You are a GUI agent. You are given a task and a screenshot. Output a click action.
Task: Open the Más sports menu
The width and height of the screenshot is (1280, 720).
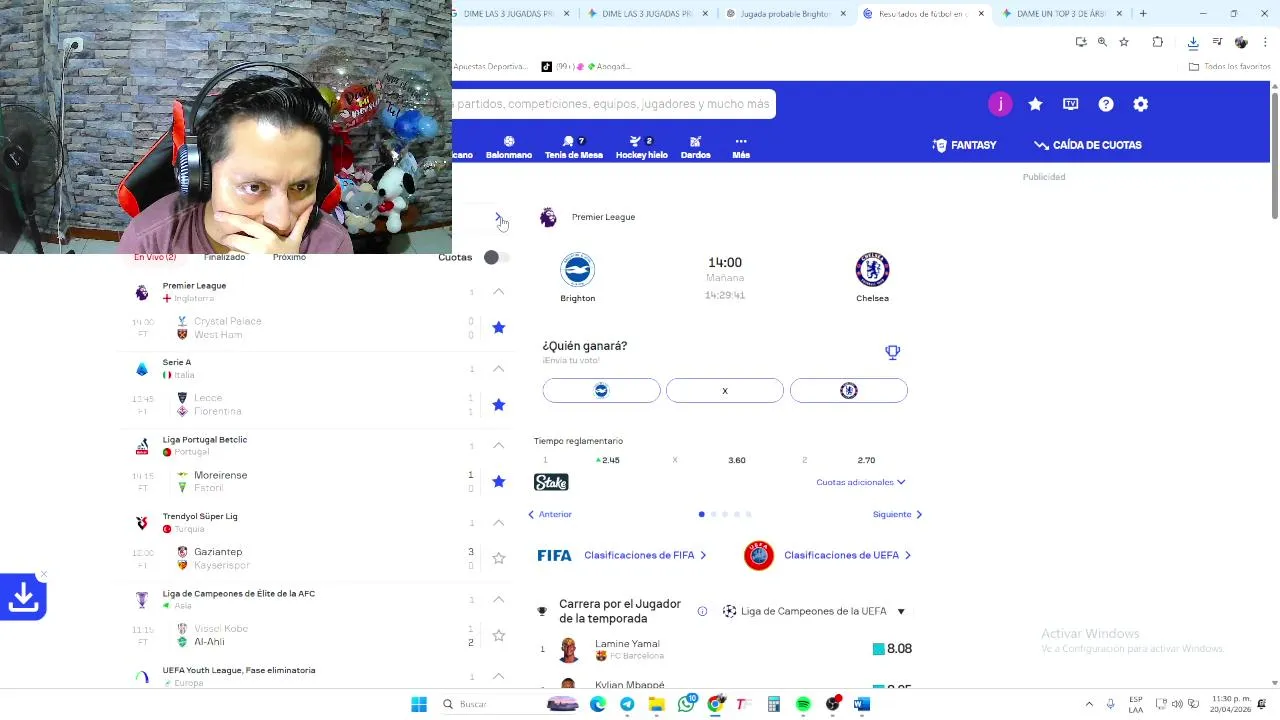[x=741, y=147]
